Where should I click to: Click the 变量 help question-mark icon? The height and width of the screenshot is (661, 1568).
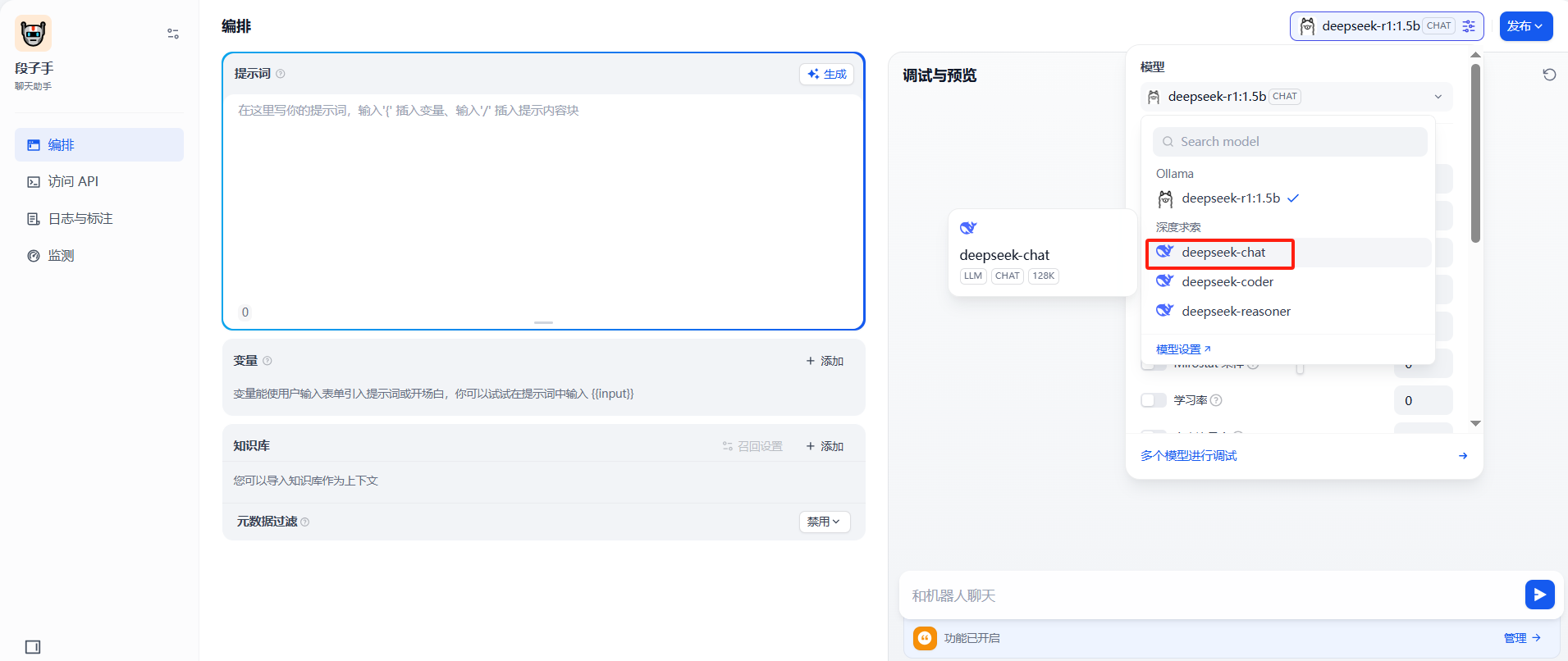(x=267, y=361)
